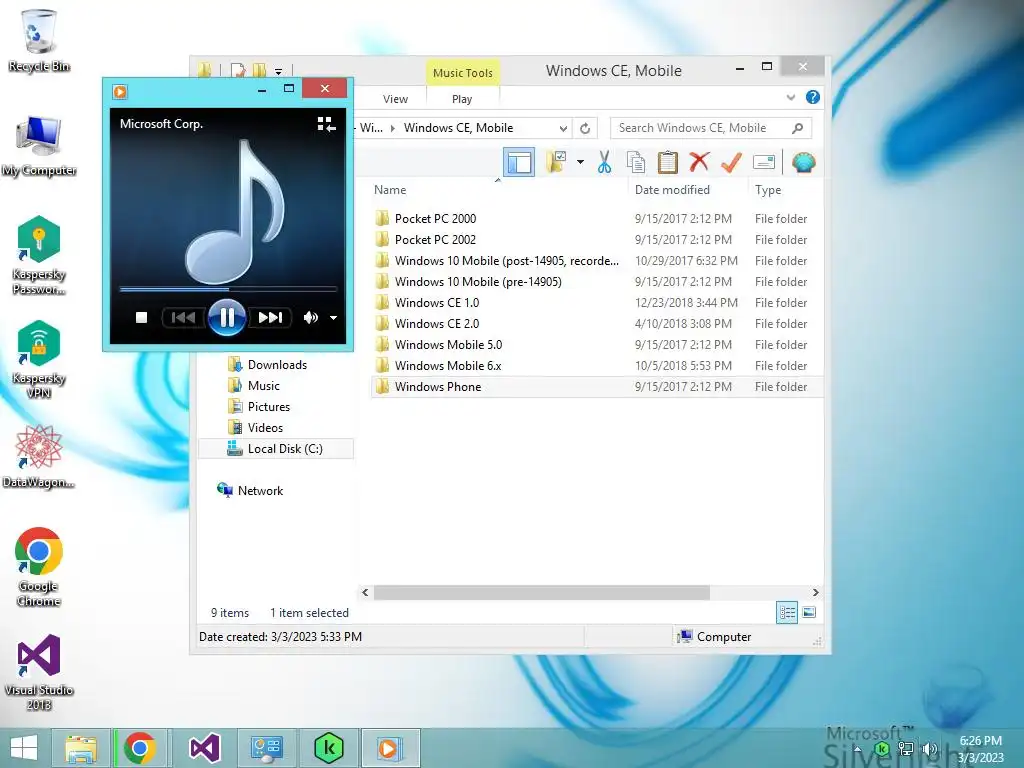The image size is (1024, 768).
Task: Click the Rename icon in toolbar
Action: point(763,162)
